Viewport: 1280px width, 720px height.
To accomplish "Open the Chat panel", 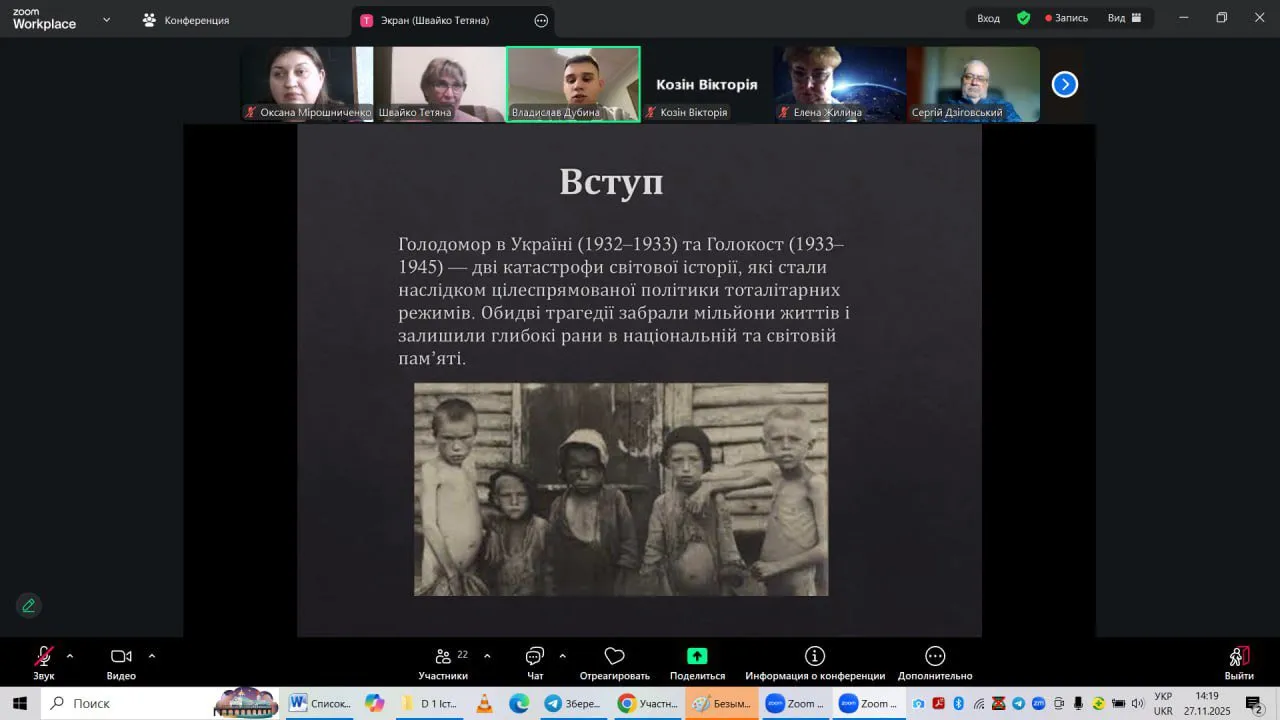I will 535,657.
